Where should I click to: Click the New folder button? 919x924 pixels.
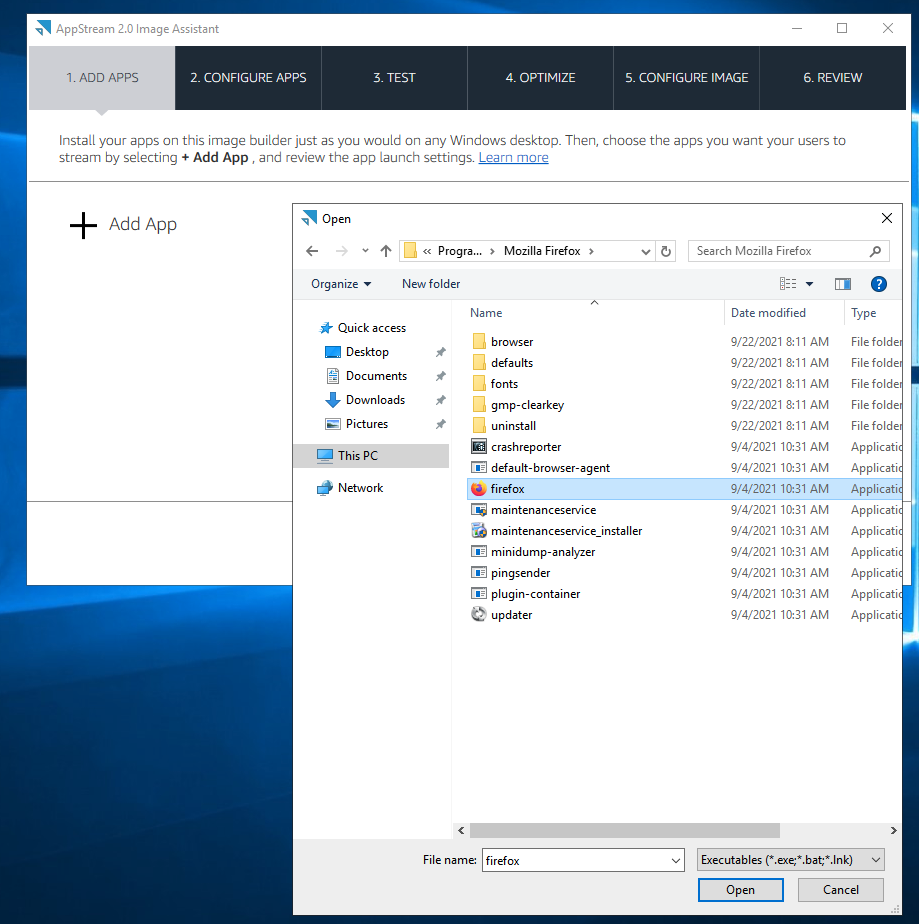[431, 284]
